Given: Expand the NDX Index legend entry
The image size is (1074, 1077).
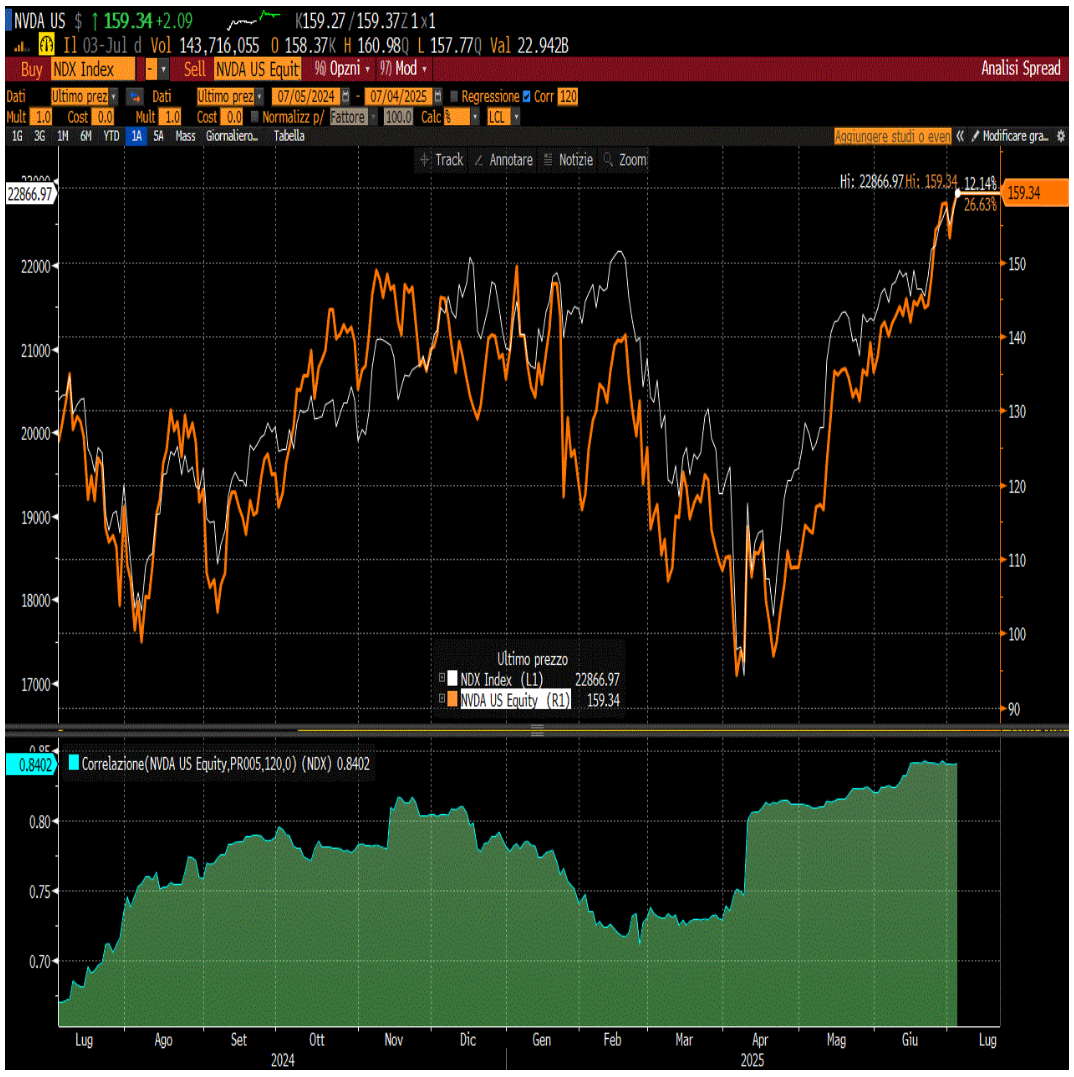Looking at the screenshot, I should (442, 678).
